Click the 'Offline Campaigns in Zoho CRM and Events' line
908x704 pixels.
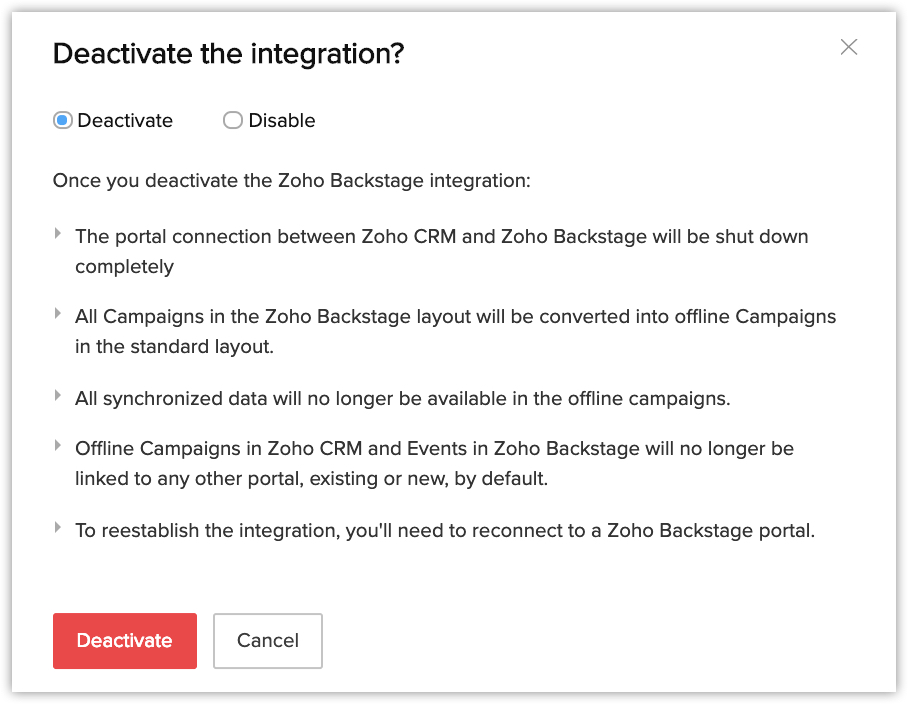coord(434,449)
